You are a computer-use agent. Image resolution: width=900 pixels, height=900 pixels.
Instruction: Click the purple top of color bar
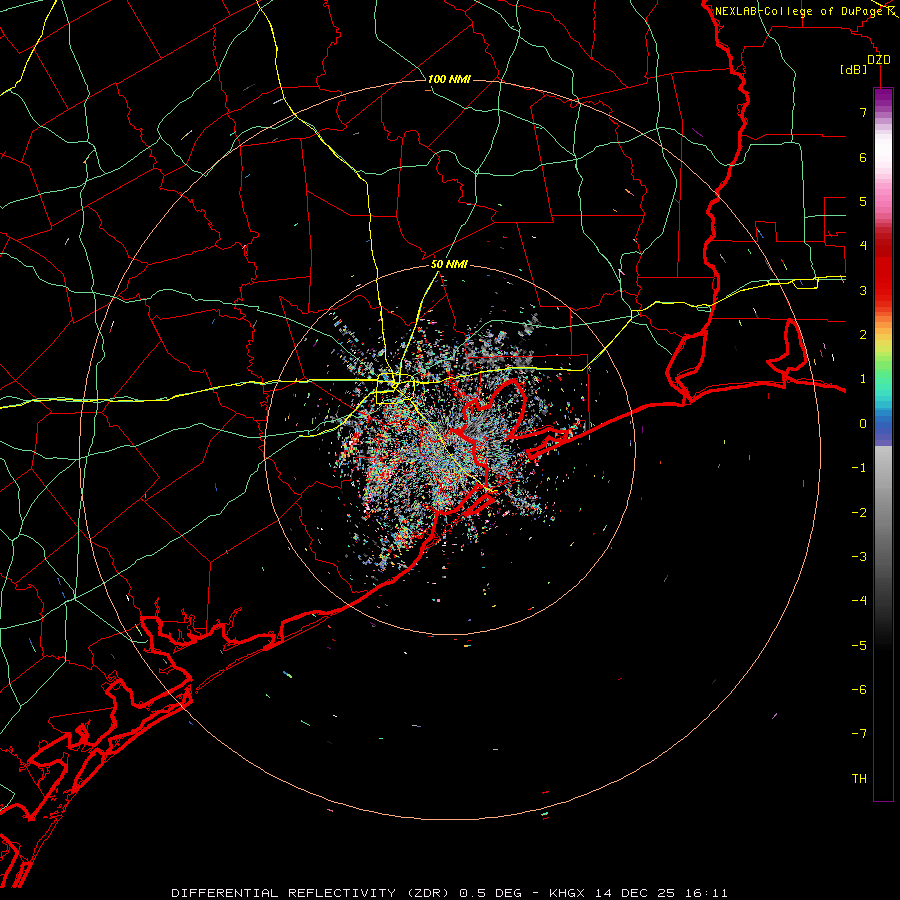883,98
